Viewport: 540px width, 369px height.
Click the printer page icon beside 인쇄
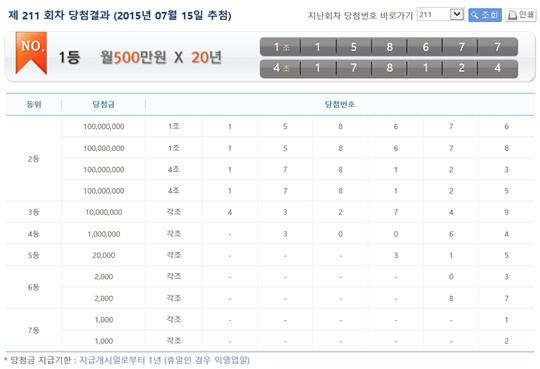512,15
